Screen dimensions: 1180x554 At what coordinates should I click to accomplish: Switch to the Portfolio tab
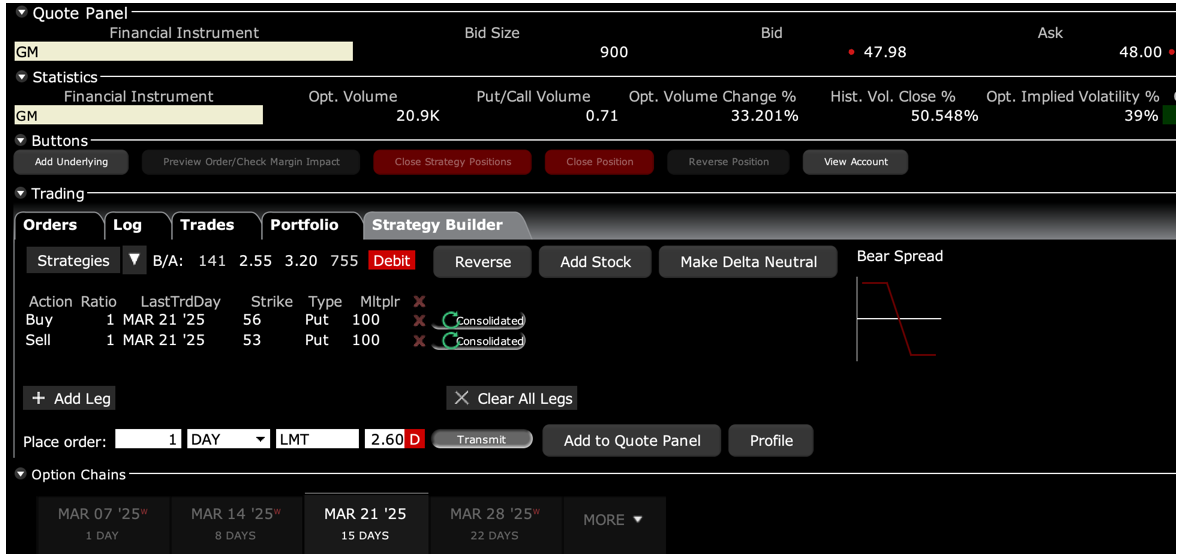304,225
